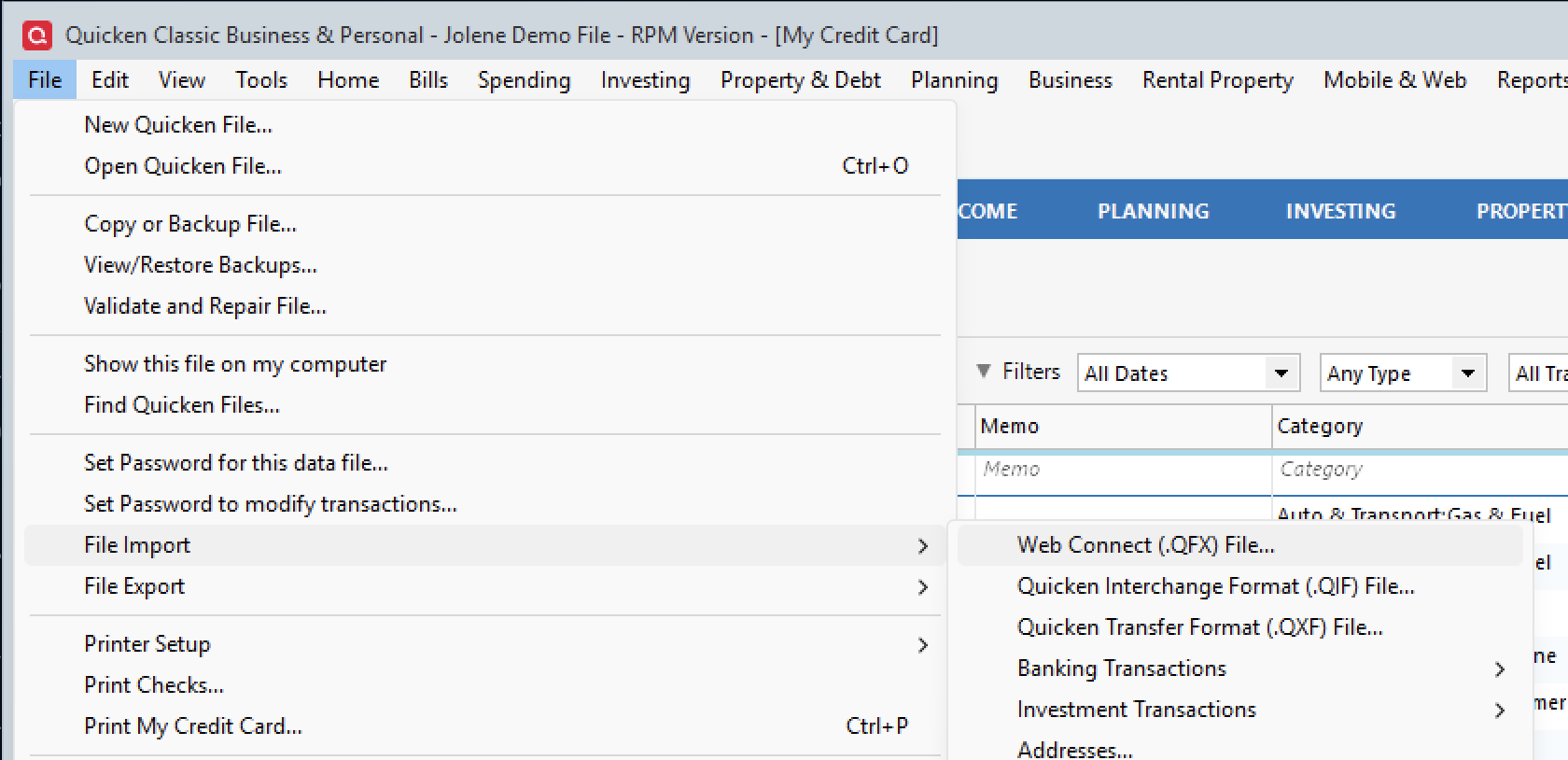This screenshot has width=1568, height=760.
Task: Select Addresses... in import submenu
Action: click(1240, 749)
